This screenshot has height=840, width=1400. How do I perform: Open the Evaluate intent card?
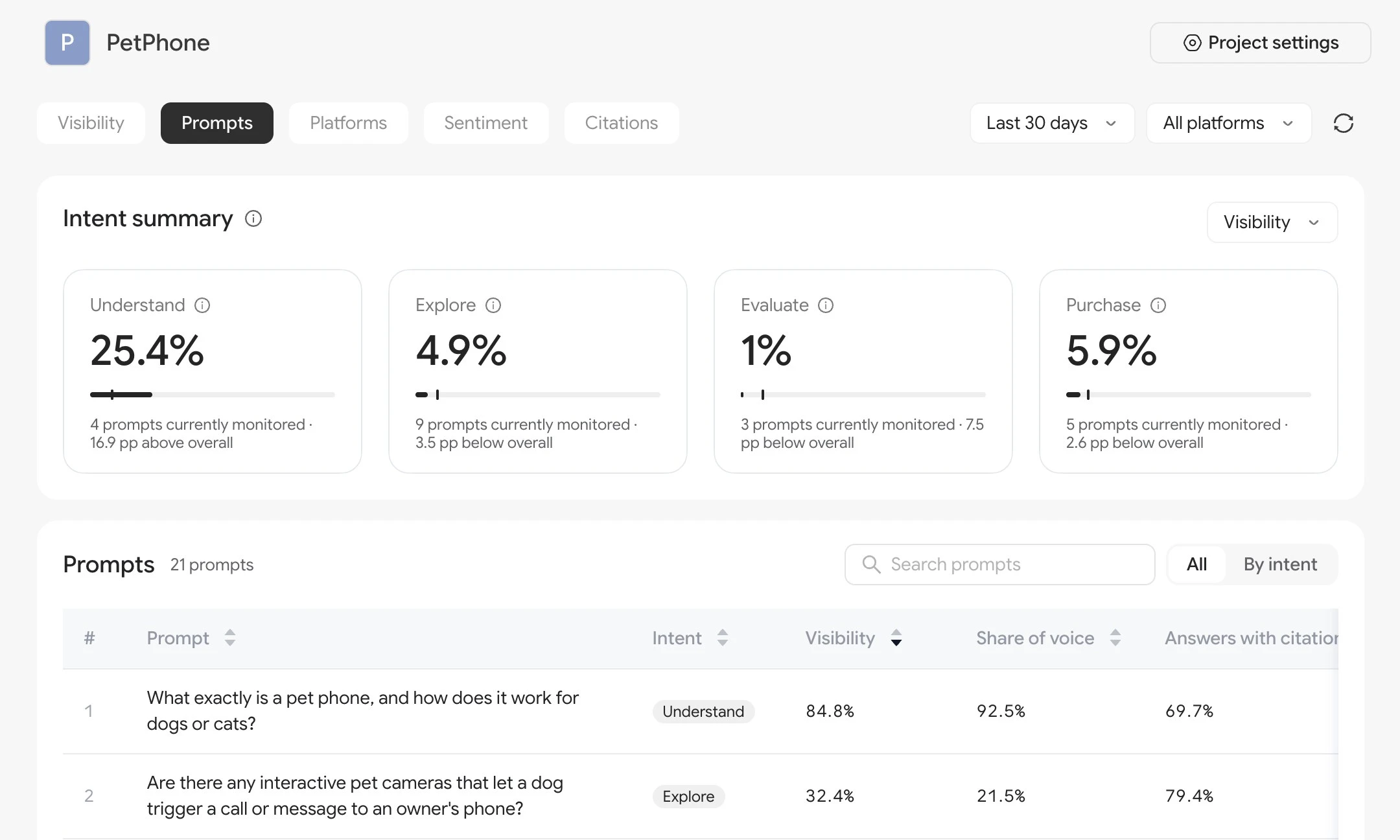[863, 371]
